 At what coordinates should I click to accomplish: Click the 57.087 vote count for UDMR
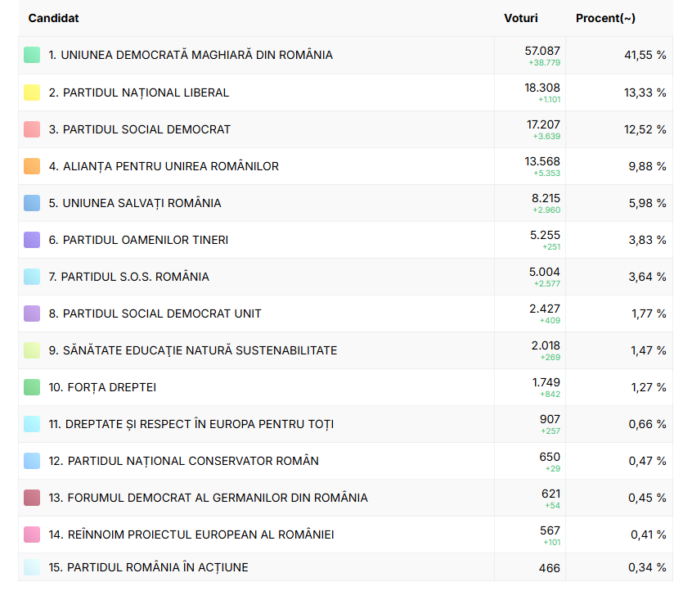(543, 50)
